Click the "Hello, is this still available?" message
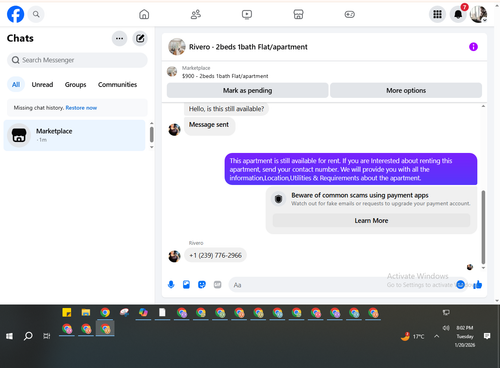 click(226, 109)
